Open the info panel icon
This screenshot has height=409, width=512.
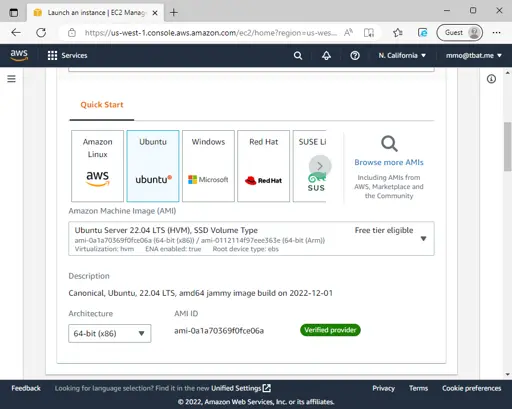[x=491, y=79]
